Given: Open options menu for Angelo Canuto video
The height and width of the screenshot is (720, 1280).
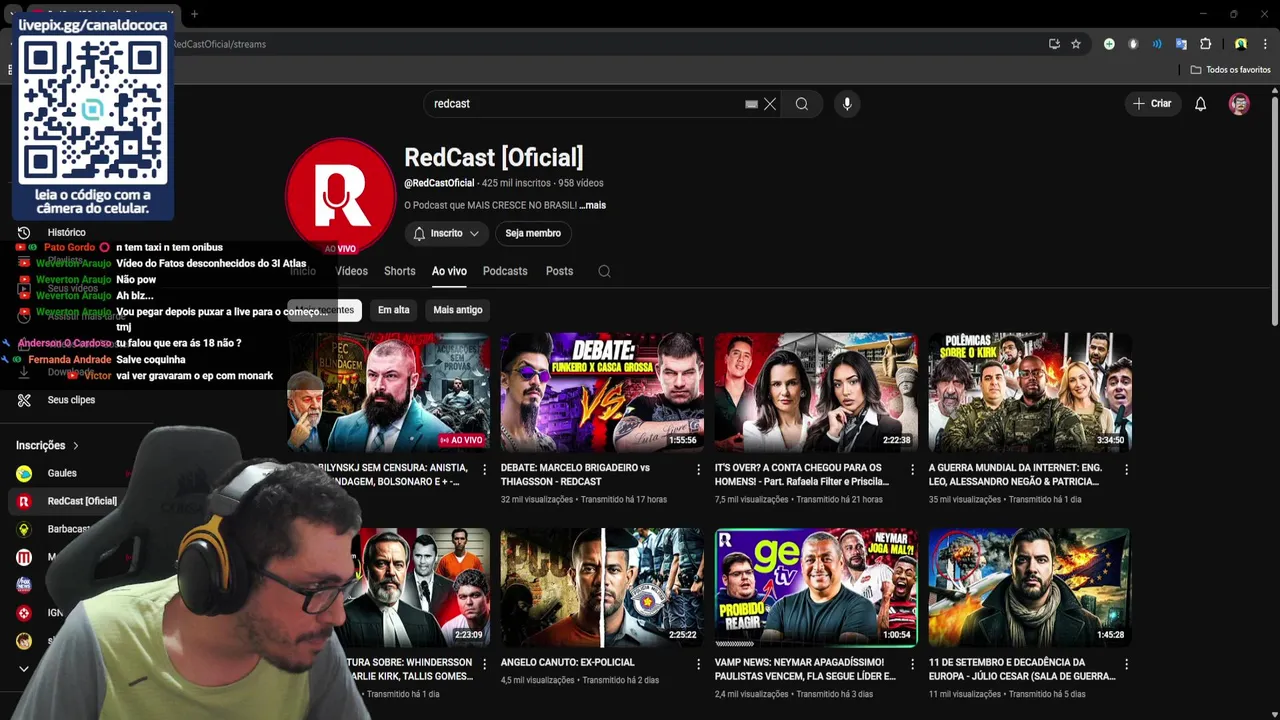Looking at the screenshot, I should coord(698,664).
